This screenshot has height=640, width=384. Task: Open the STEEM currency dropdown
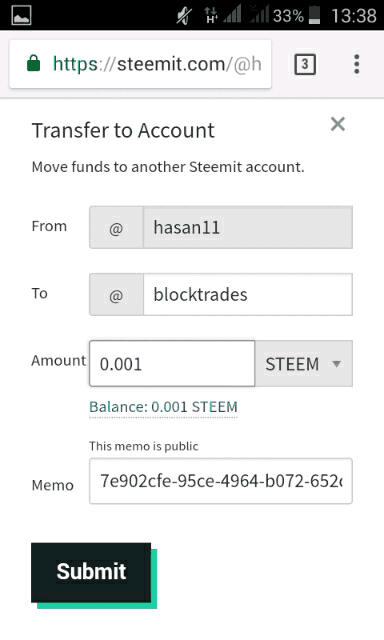304,364
